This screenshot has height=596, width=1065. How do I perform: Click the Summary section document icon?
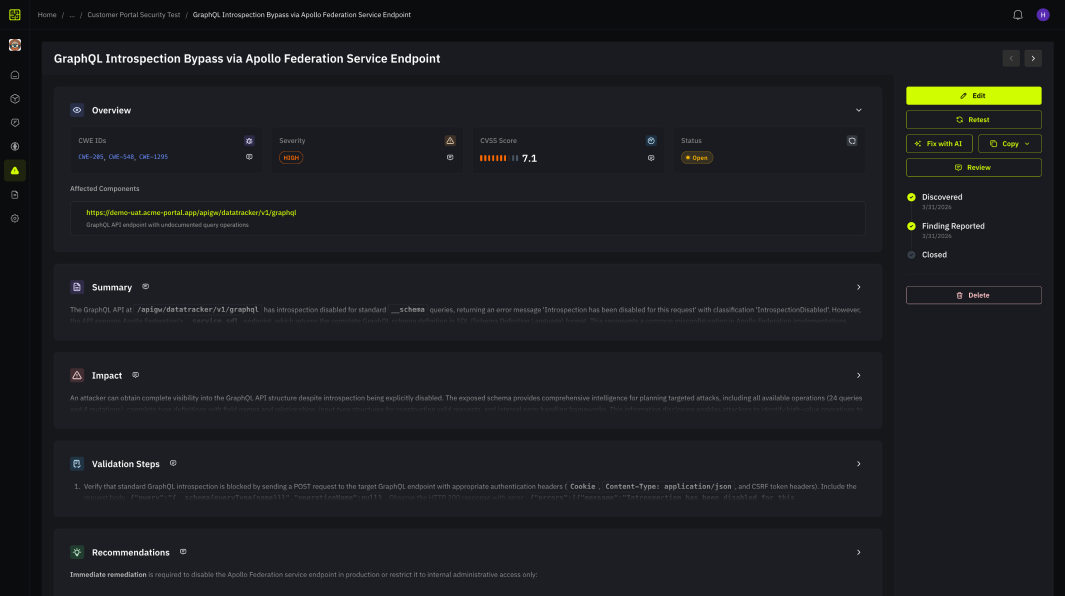tap(77, 287)
